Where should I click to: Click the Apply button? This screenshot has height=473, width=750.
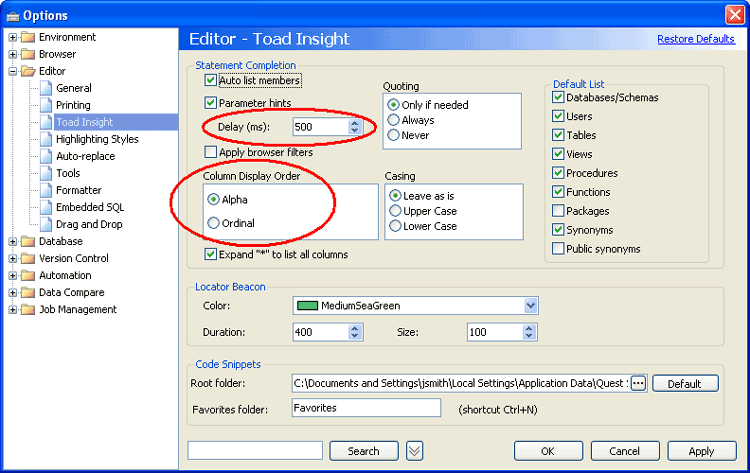point(702,451)
